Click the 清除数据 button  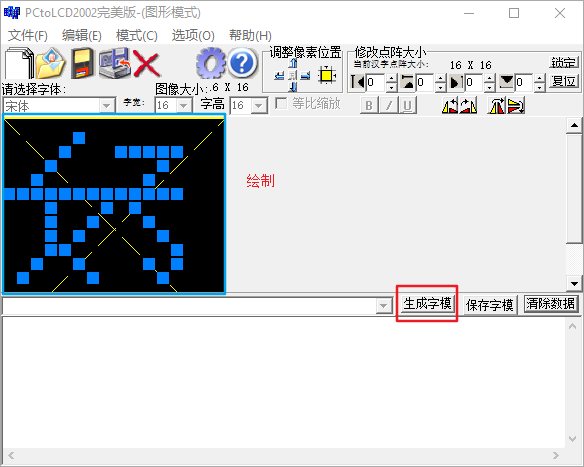point(550,304)
